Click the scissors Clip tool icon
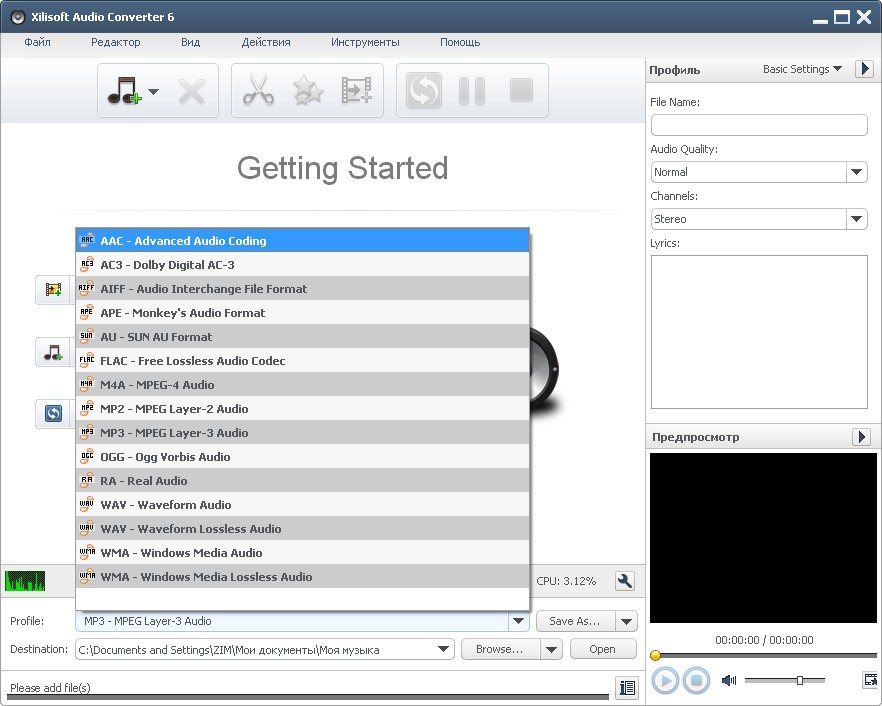This screenshot has width=882, height=706. point(258,92)
